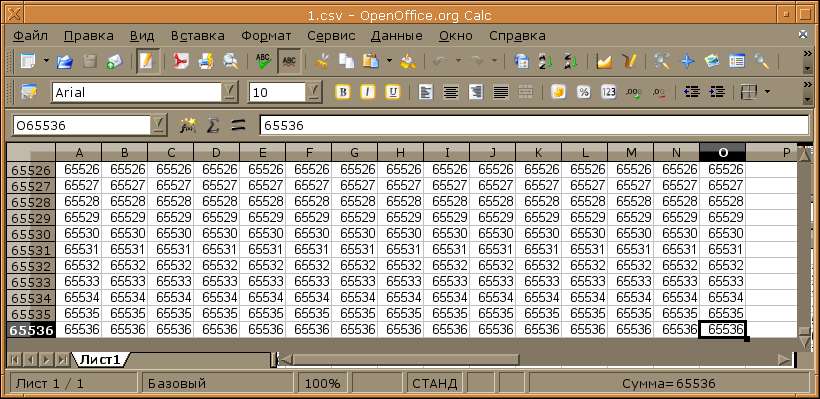Toggle Edit File mode button

[x=147, y=62]
